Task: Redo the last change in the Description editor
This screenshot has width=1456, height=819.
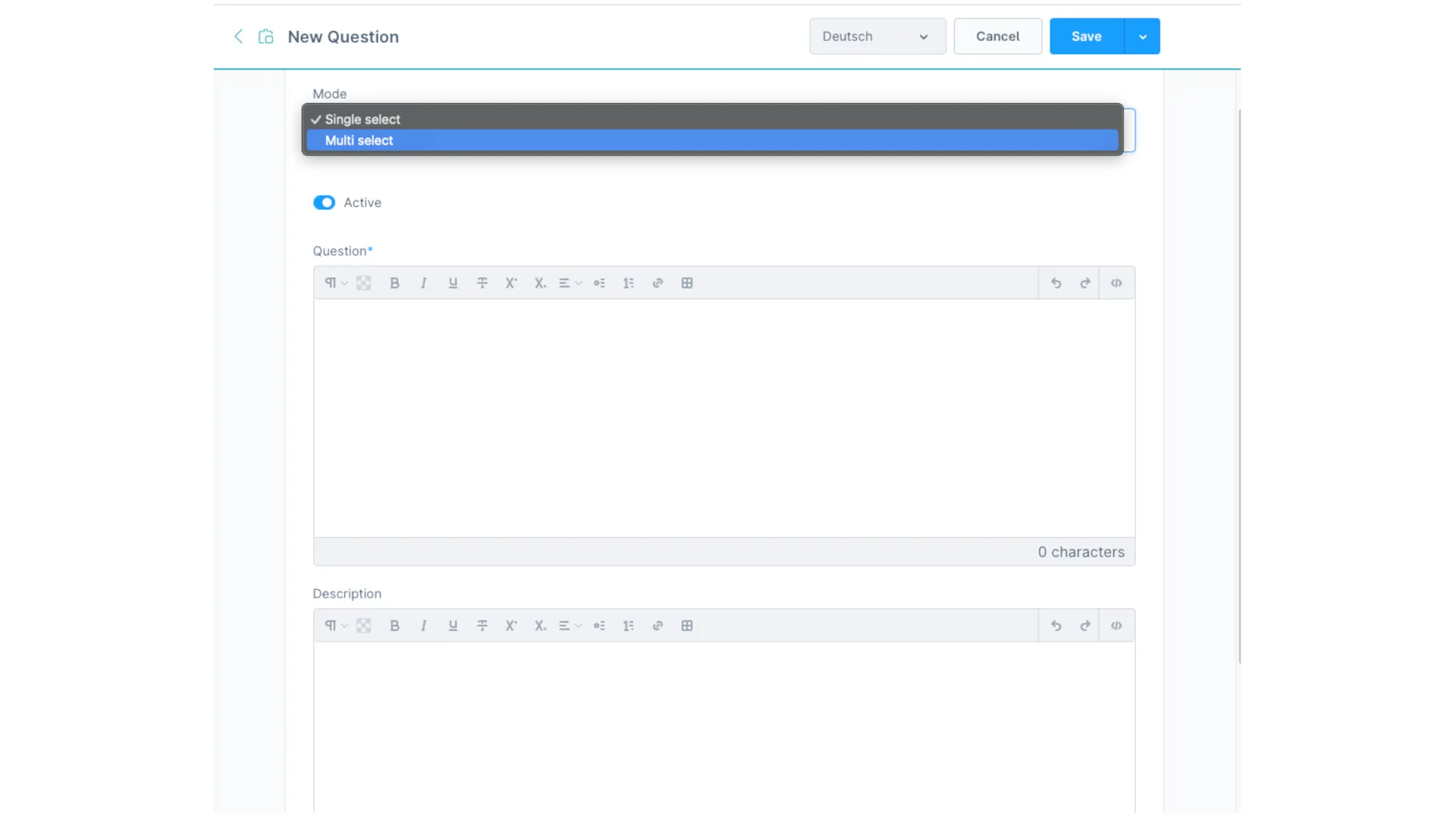Action: point(1084,625)
